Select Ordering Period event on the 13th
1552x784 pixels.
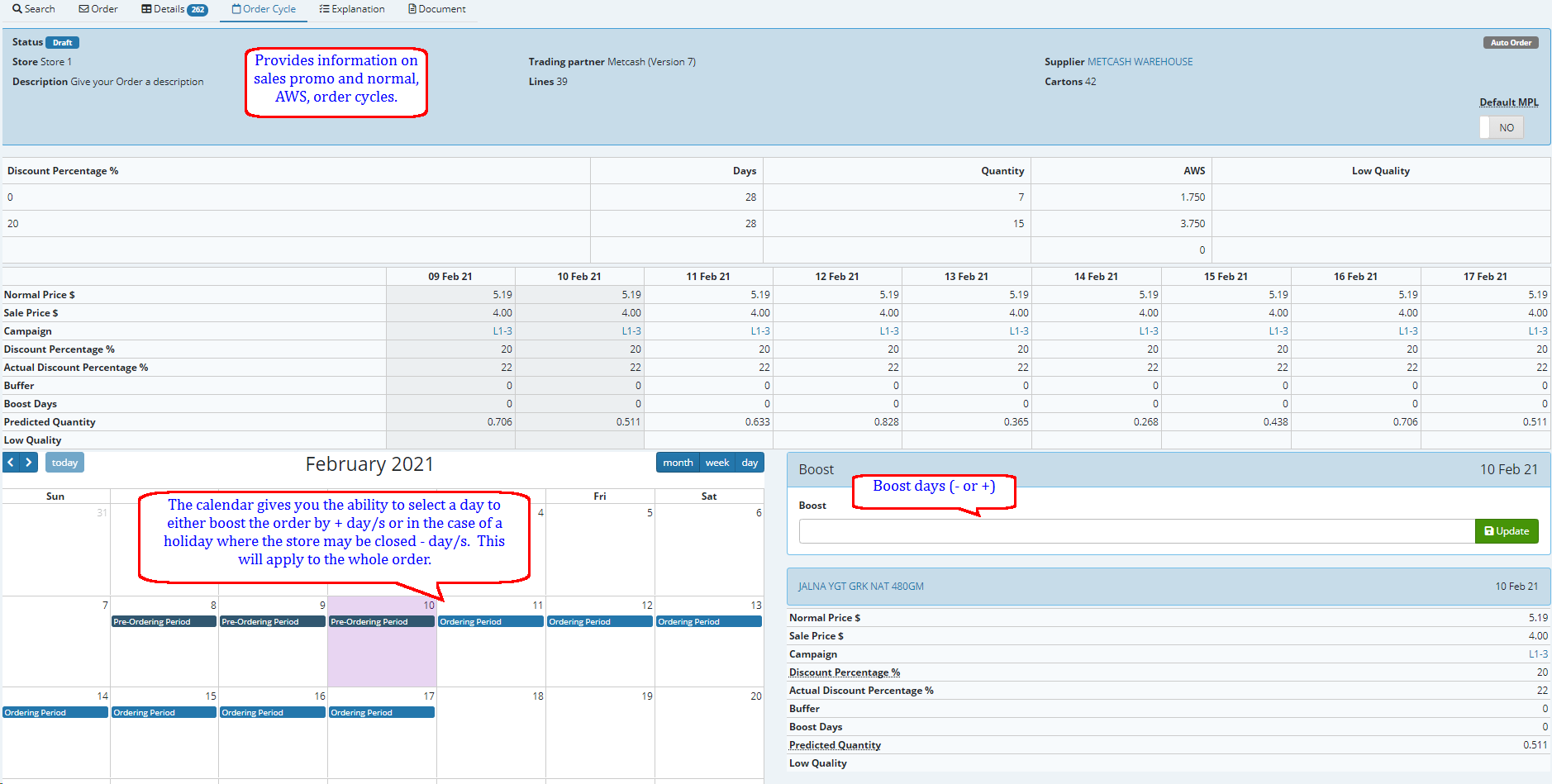709,622
